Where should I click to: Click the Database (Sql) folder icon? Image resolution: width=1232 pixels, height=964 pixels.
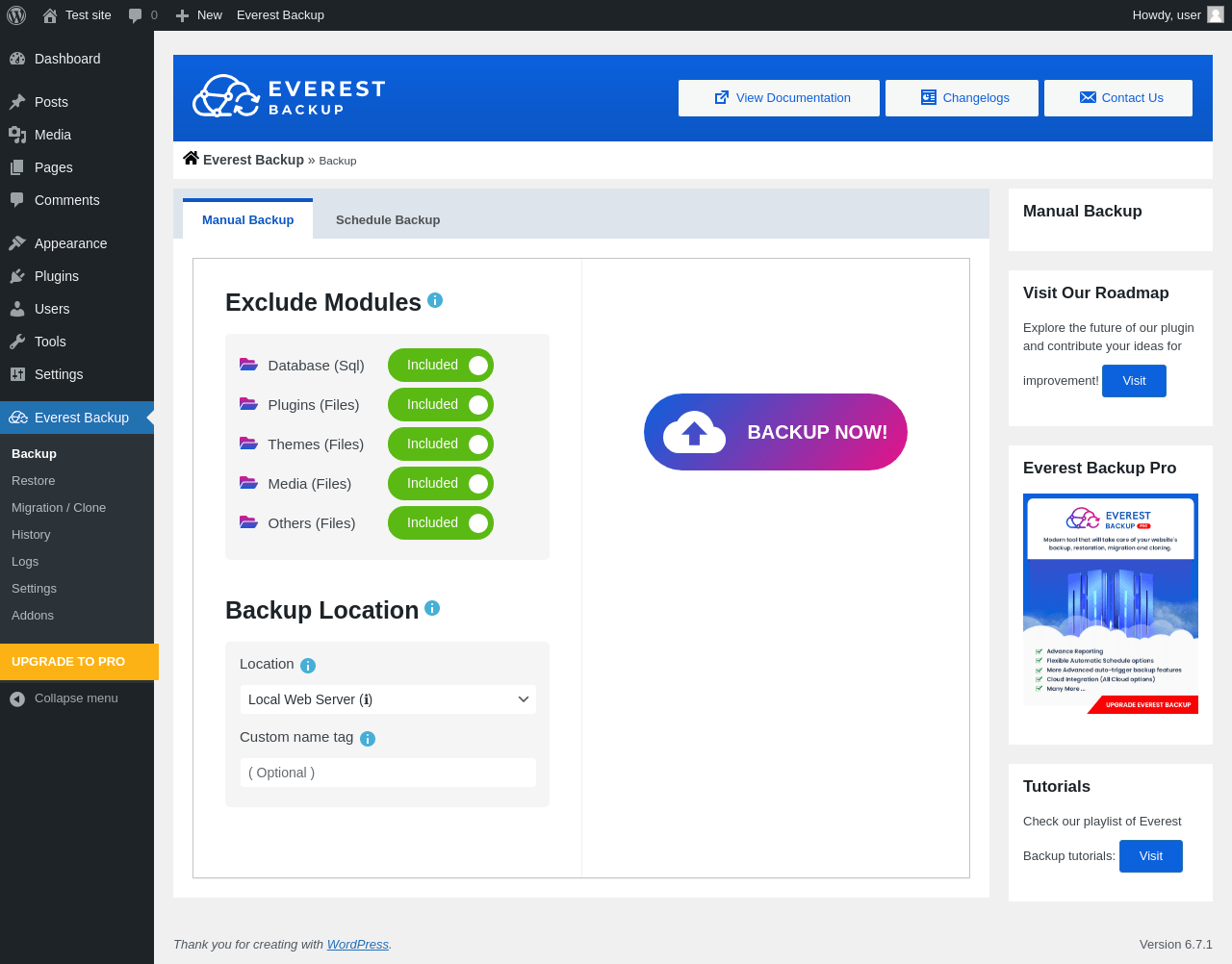click(249, 365)
